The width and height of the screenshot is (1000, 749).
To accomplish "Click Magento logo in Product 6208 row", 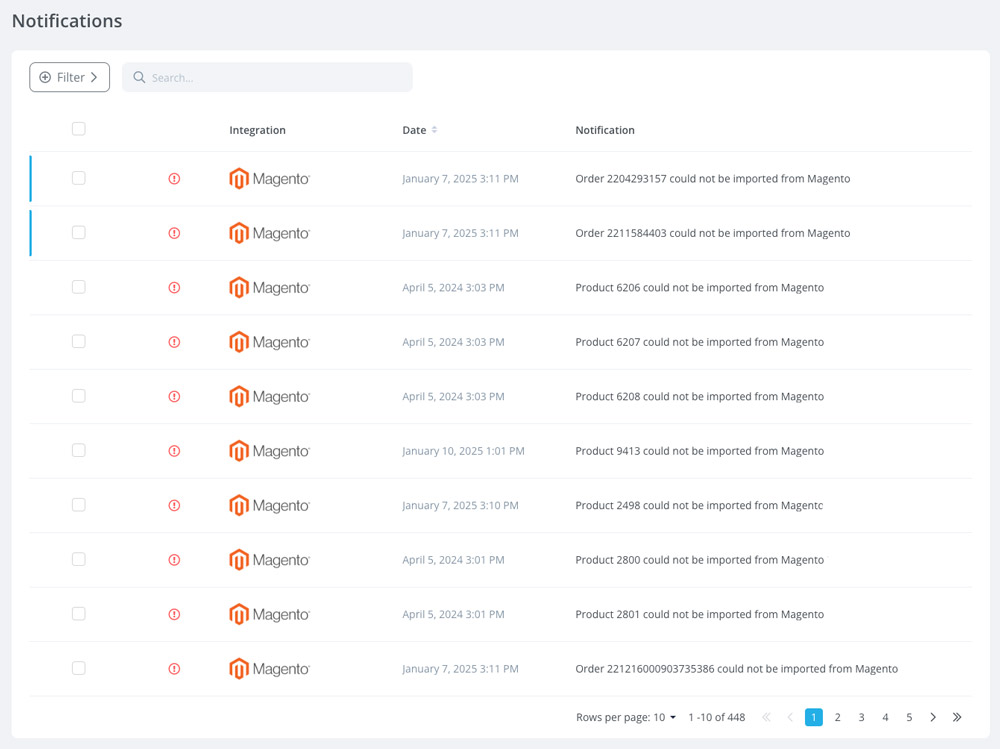I will 269,397.
